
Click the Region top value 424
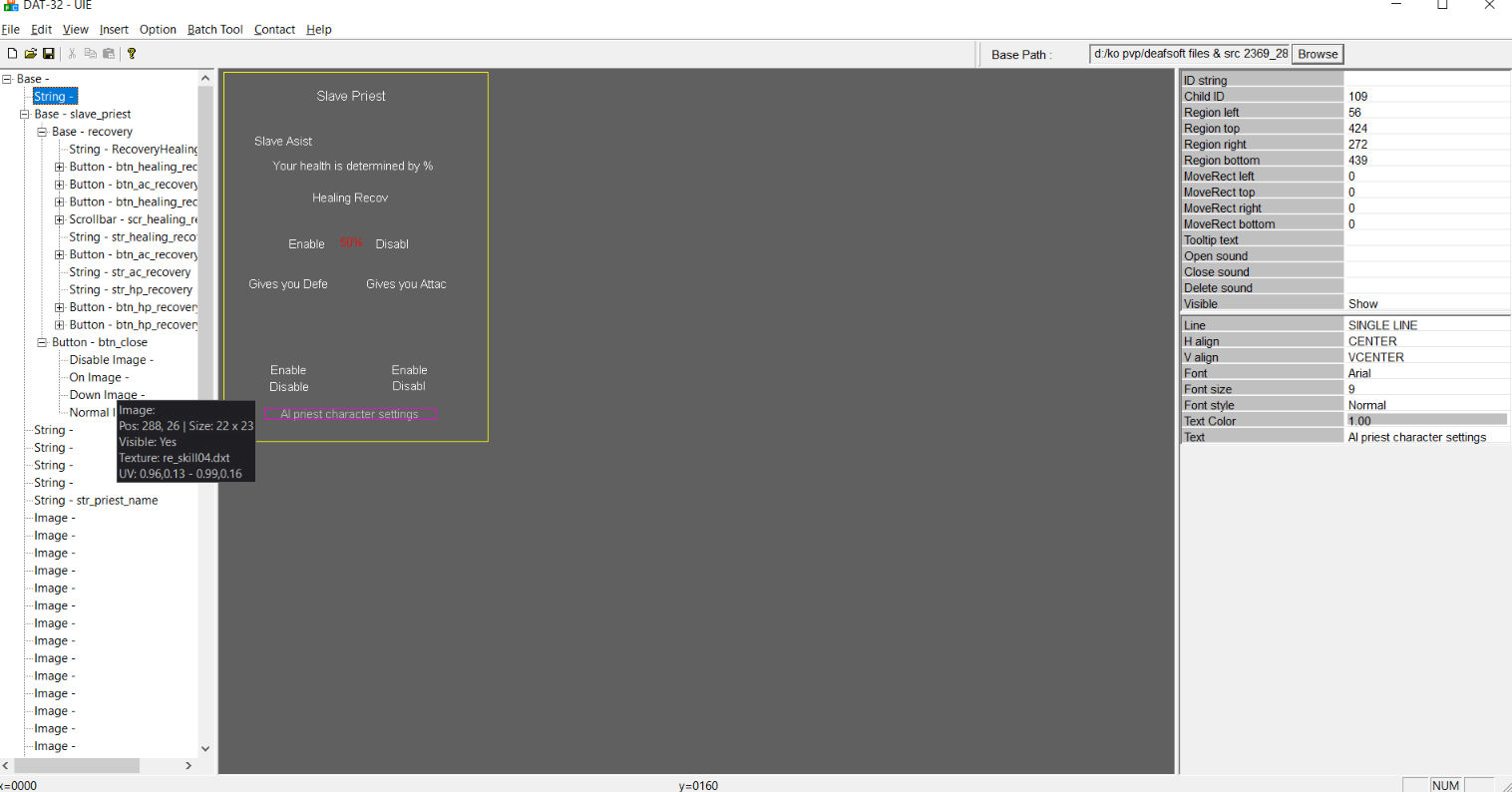click(x=1426, y=129)
